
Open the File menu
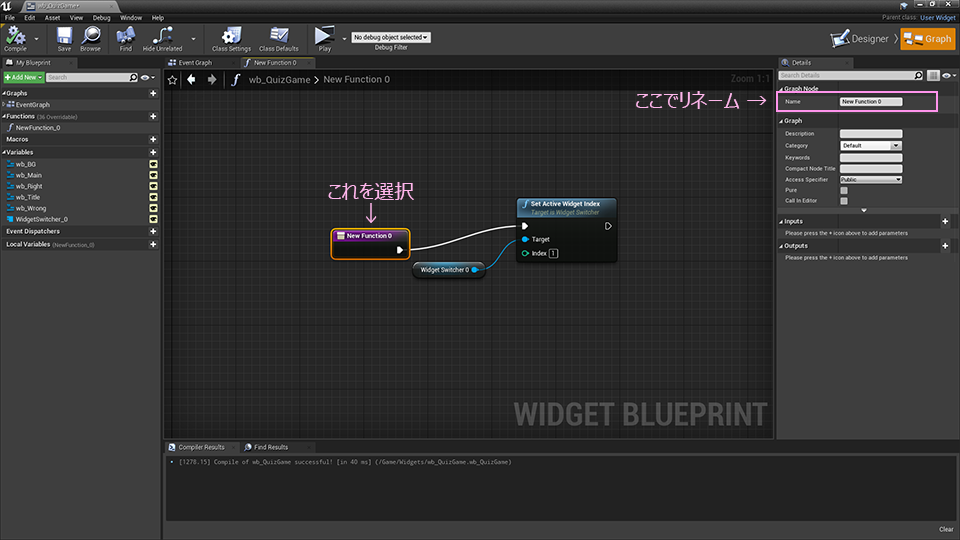point(10,18)
